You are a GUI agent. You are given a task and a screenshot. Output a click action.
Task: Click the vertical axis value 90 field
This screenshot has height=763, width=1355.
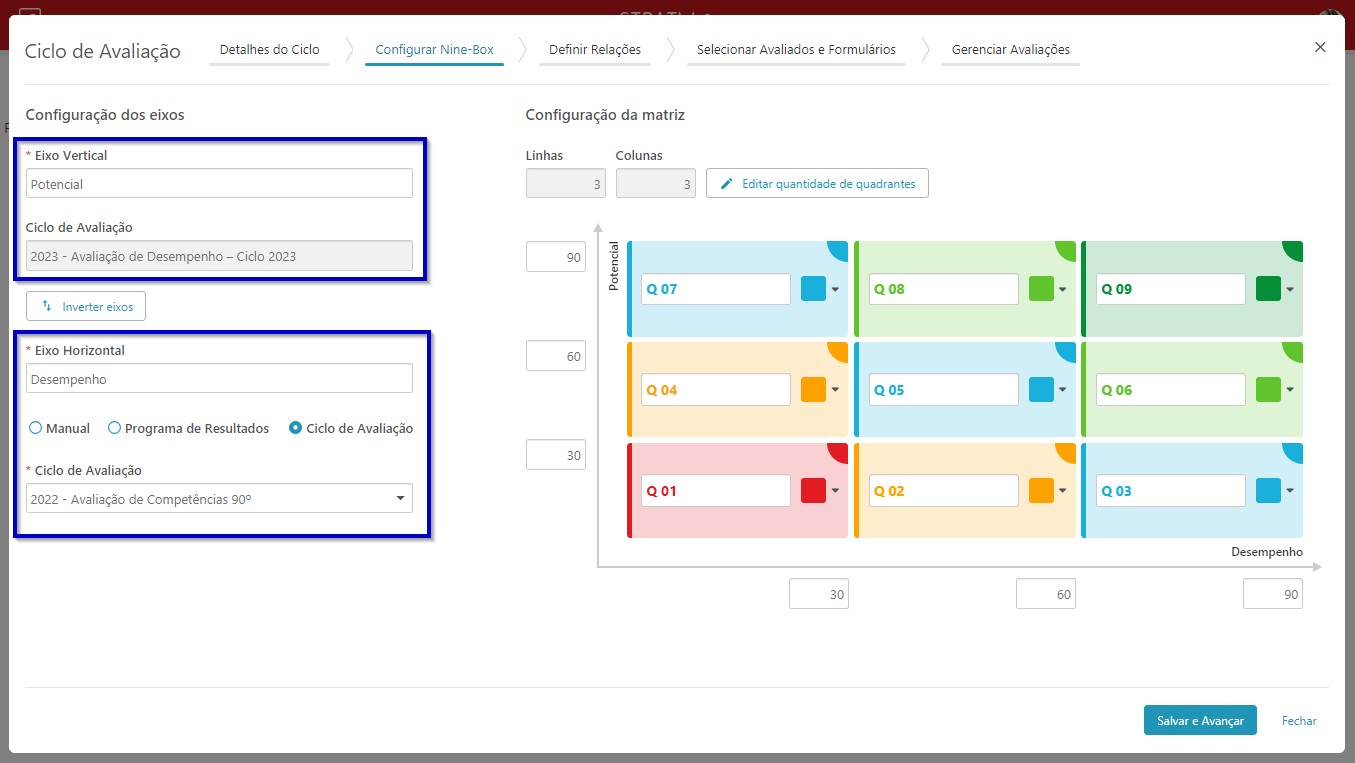point(556,257)
